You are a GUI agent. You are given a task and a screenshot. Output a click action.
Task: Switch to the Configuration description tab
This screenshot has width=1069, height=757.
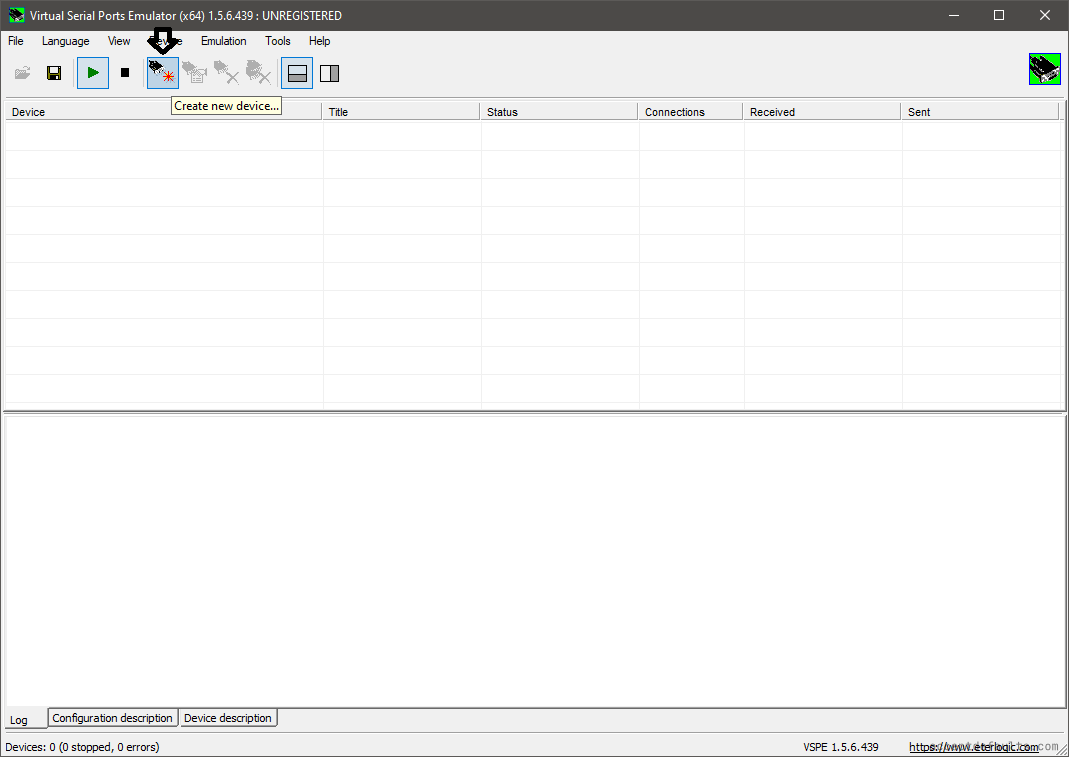tap(112, 718)
